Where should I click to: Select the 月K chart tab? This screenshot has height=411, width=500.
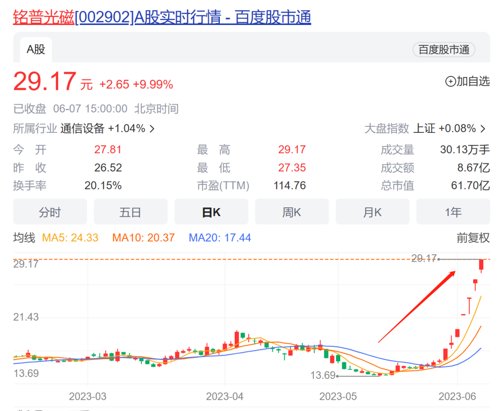(x=372, y=212)
